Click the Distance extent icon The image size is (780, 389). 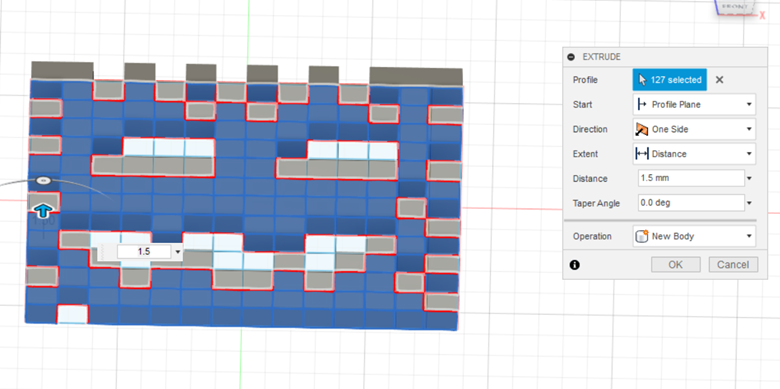click(x=642, y=154)
